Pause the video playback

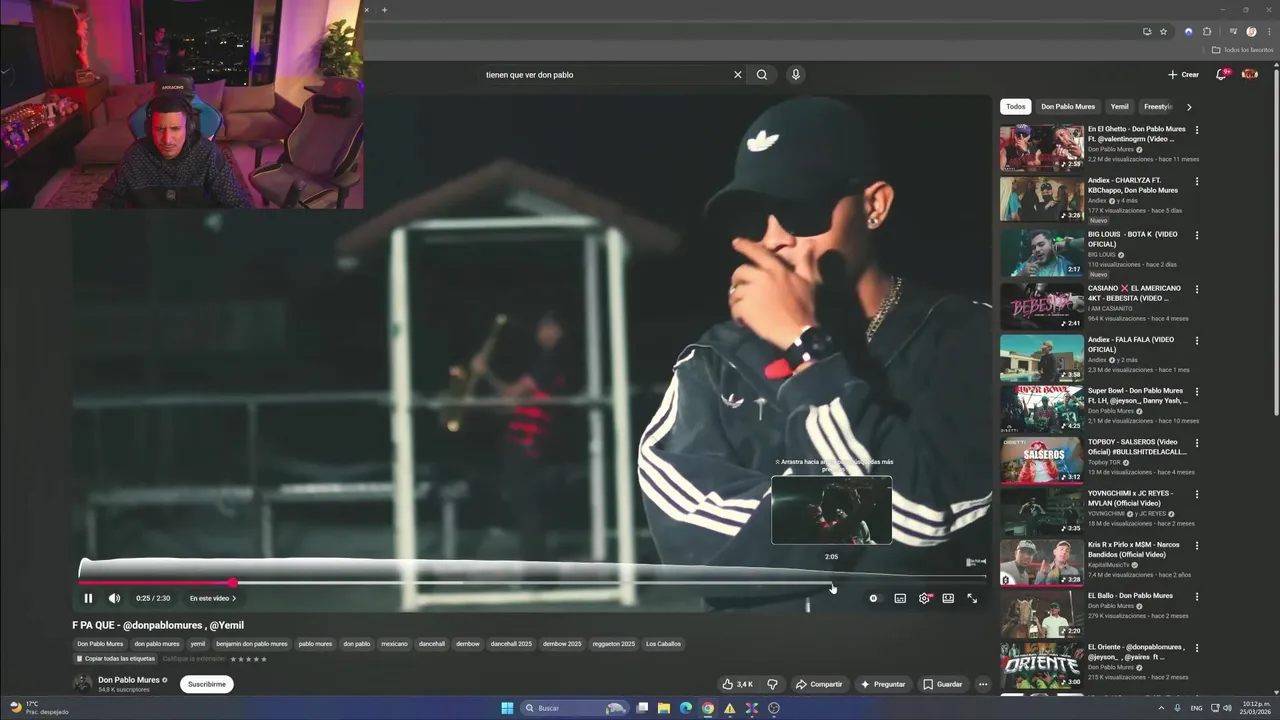click(x=88, y=598)
